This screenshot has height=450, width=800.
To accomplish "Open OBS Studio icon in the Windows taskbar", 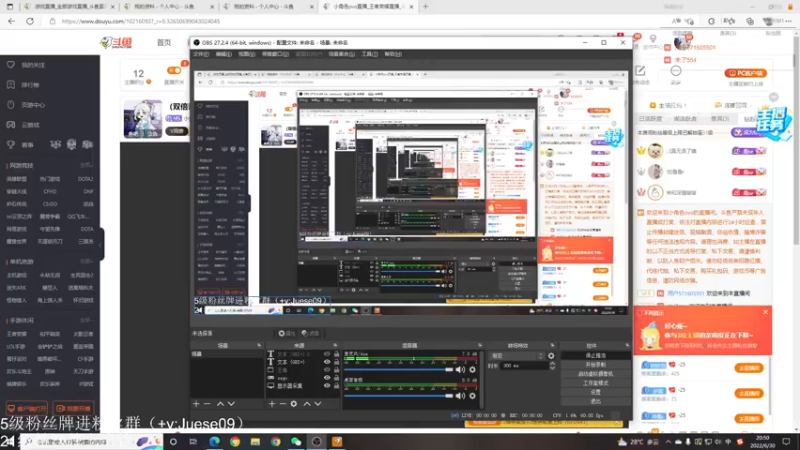I will 316,441.
